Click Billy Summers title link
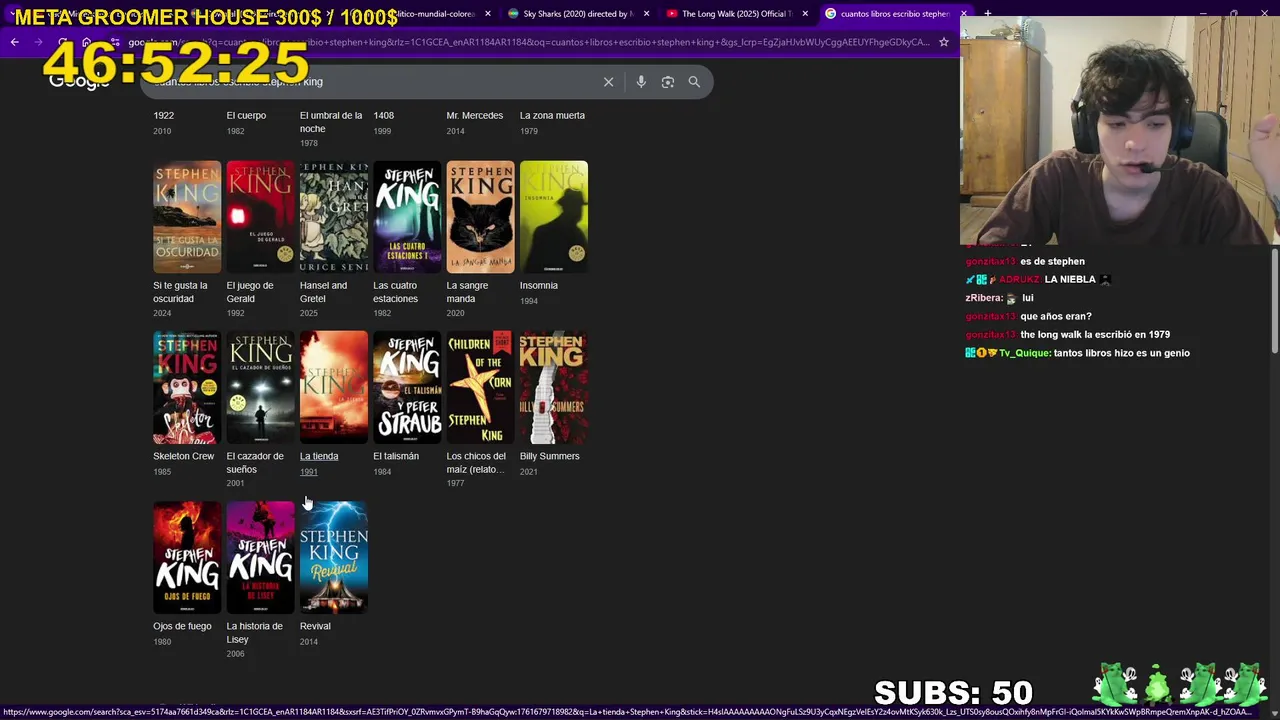This screenshot has width=1280, height=720. (x=550, y=456)
